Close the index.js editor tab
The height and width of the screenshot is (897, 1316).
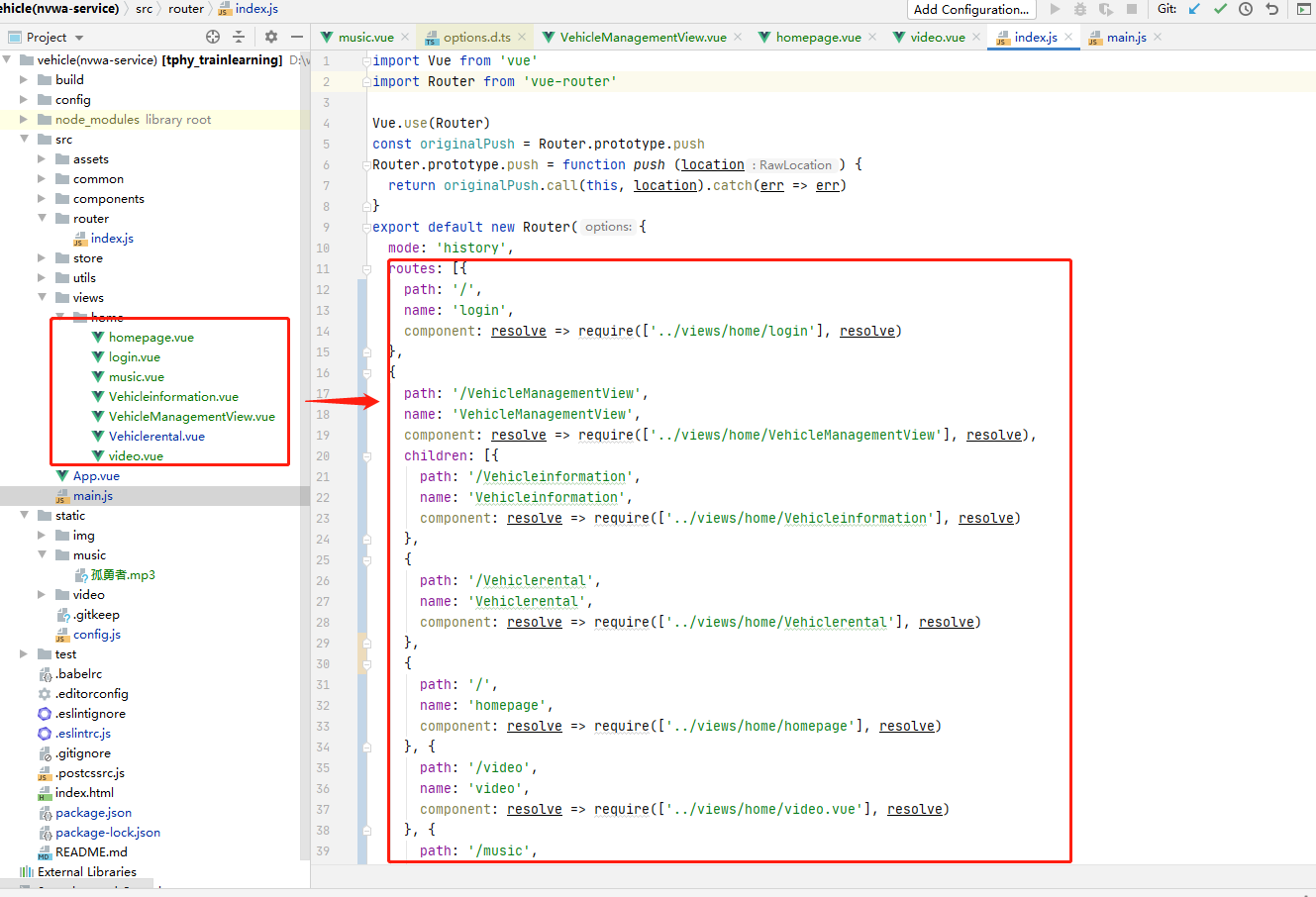pos(1068,37)
